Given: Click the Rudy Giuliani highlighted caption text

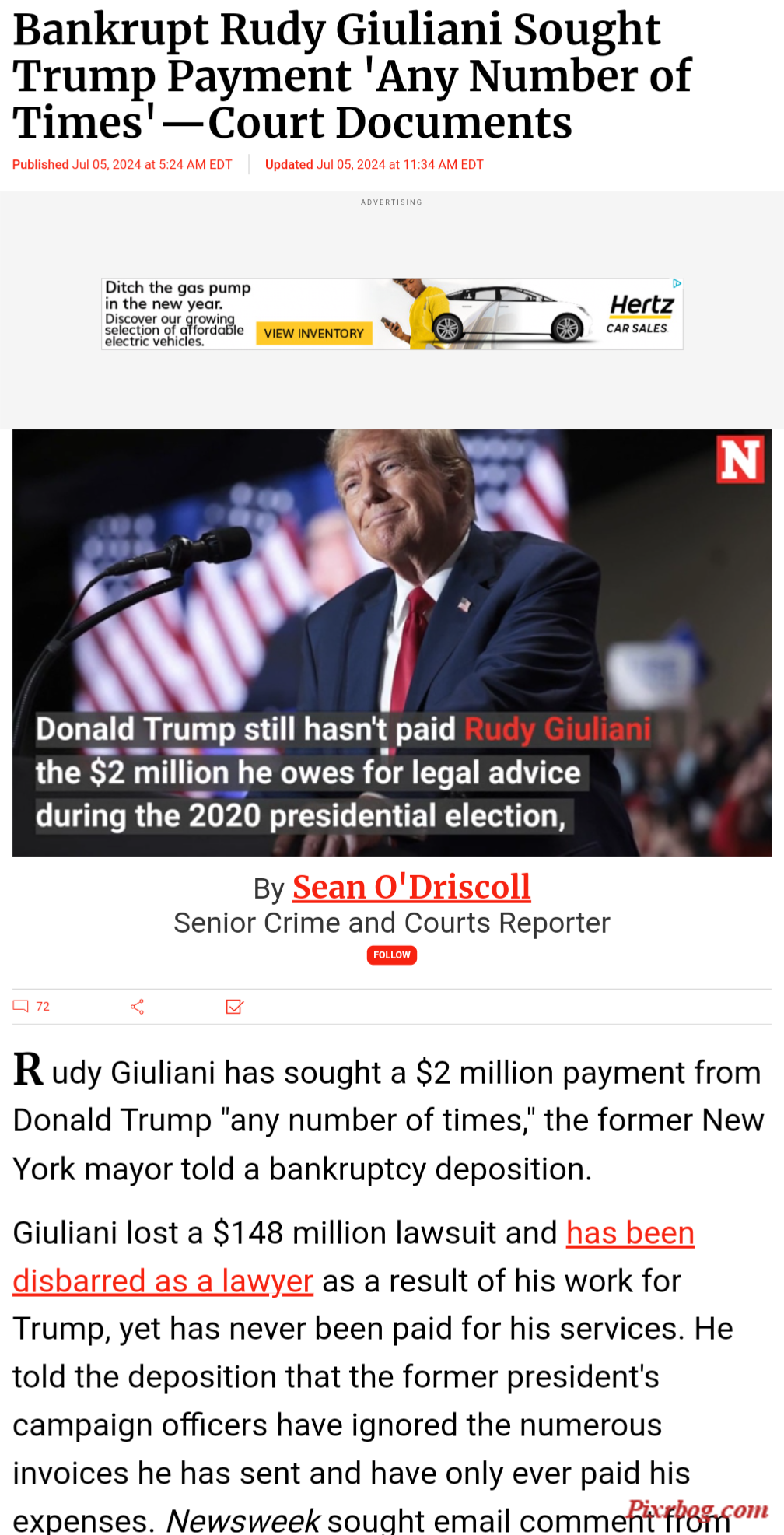Looking at the screenshot, I should tap(558, 730).
